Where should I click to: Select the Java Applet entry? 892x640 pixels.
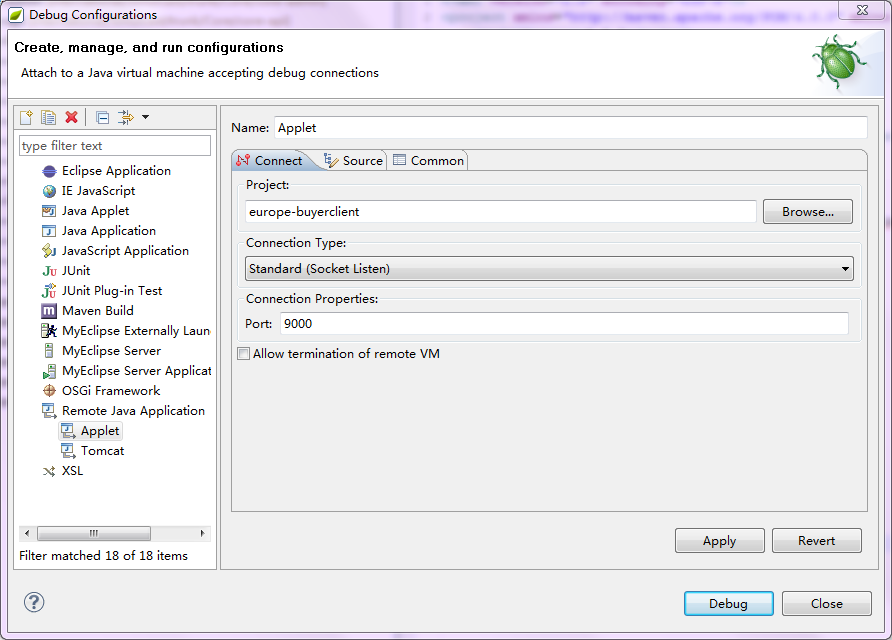(x=95, y=210)
